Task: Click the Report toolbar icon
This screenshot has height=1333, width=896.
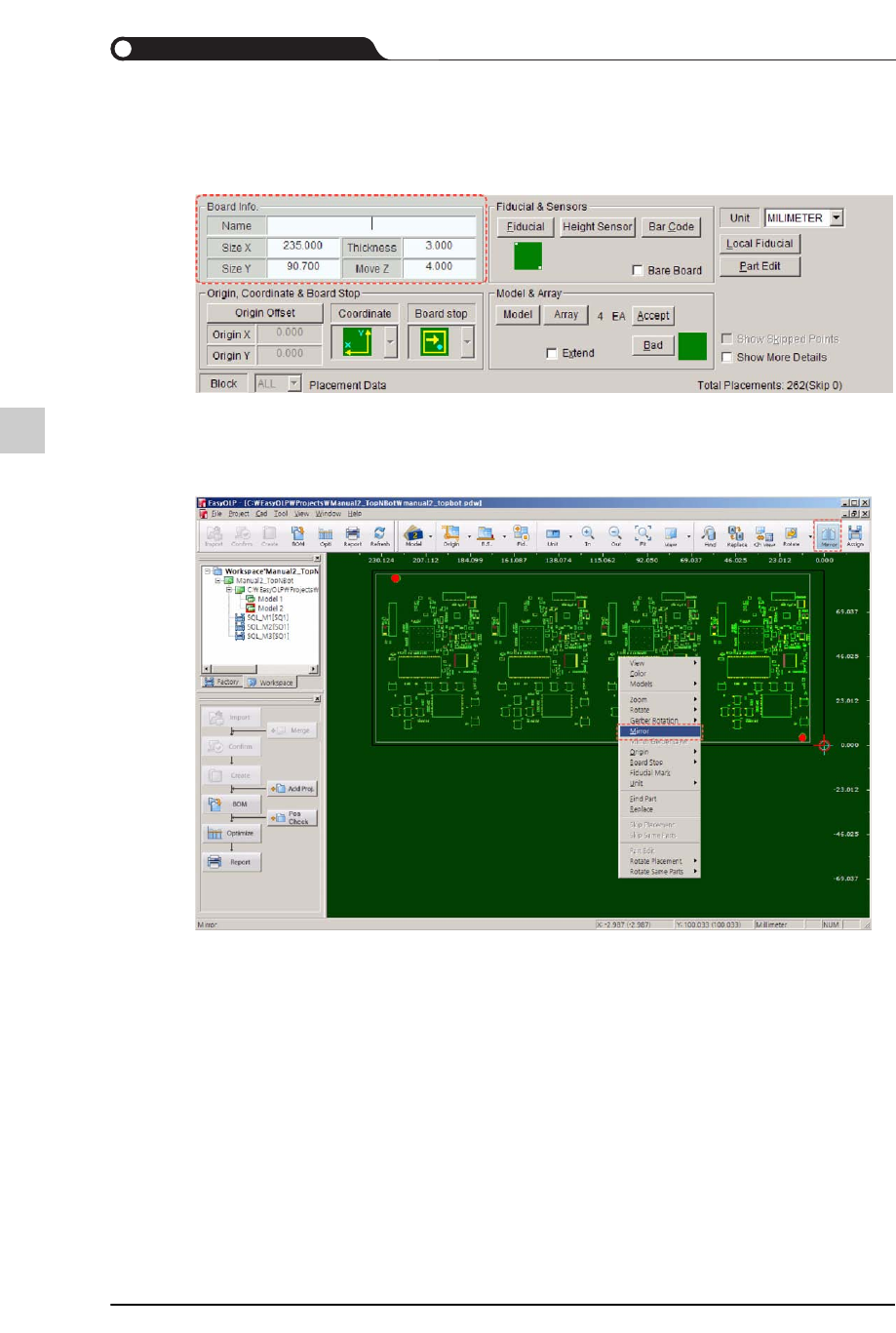Action: pos(353,534)
